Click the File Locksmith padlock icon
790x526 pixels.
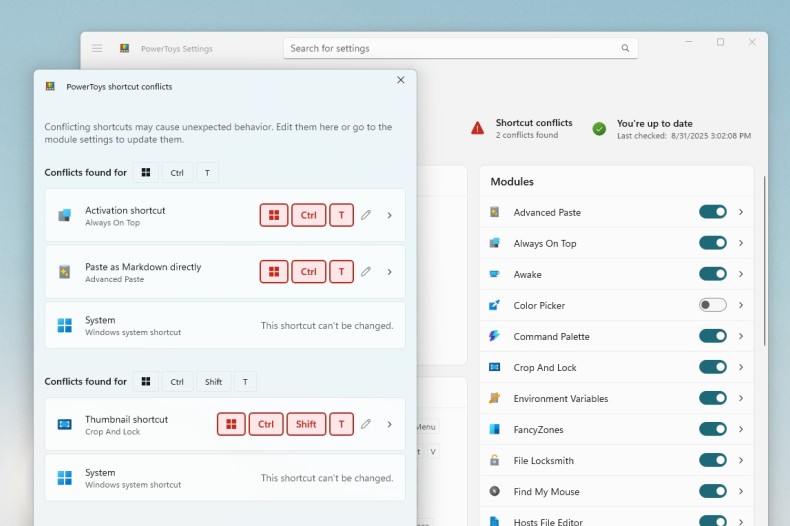point(495,460)
